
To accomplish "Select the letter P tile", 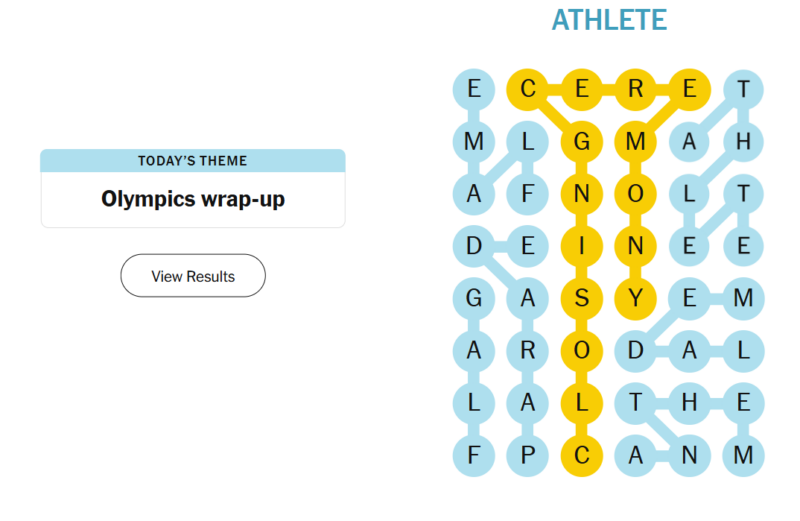I will tap(527, 455).
